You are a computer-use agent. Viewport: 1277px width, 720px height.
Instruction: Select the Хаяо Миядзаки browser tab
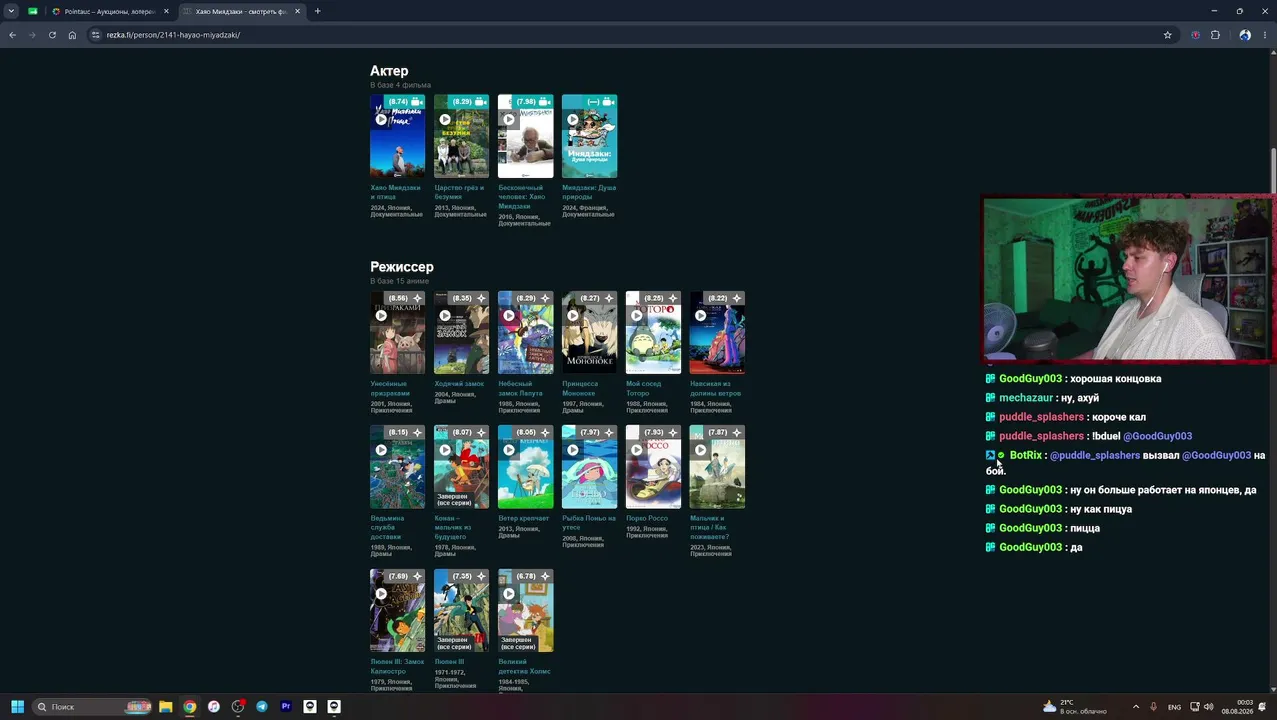[x=240, y=11]
